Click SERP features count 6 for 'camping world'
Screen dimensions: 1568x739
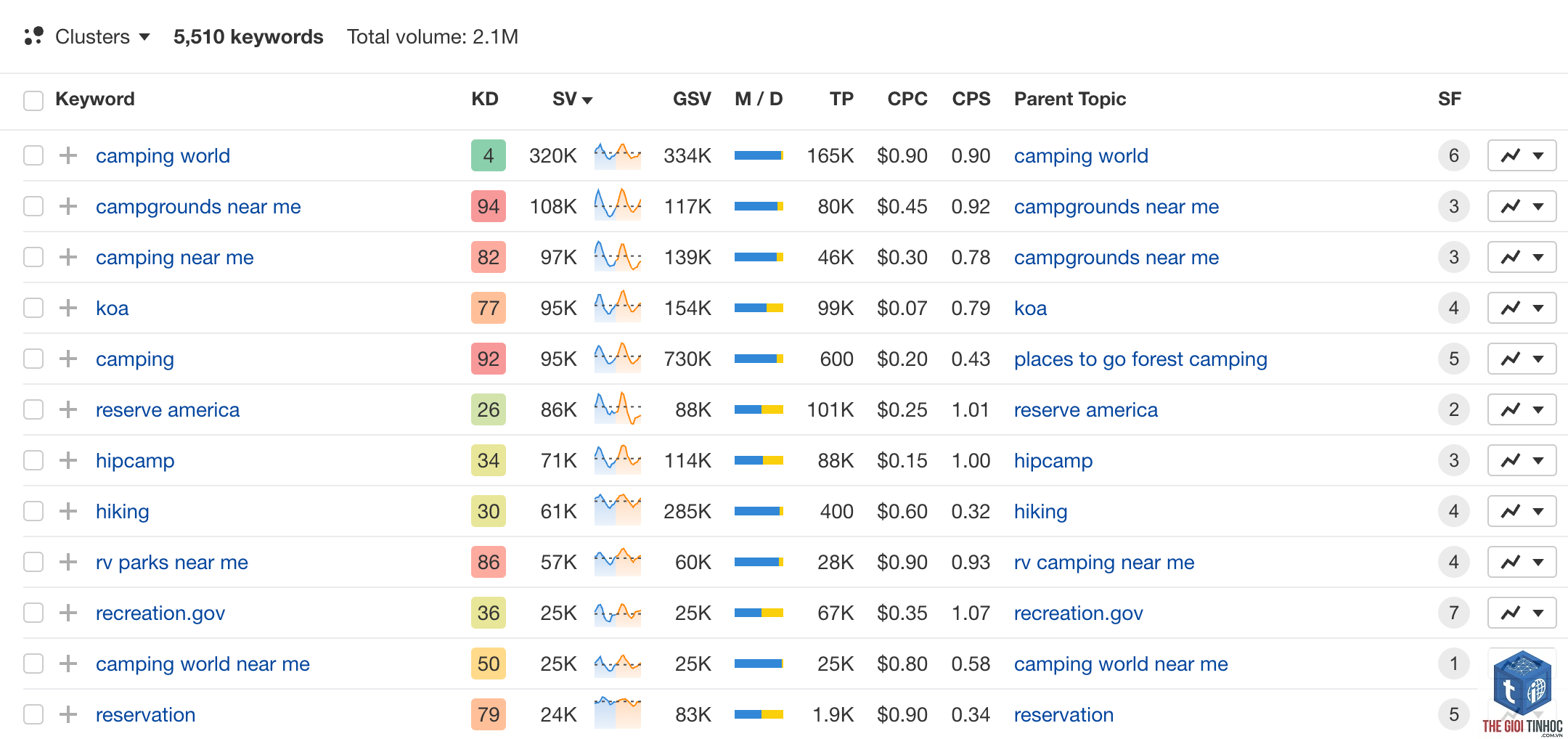[1453, 155]
